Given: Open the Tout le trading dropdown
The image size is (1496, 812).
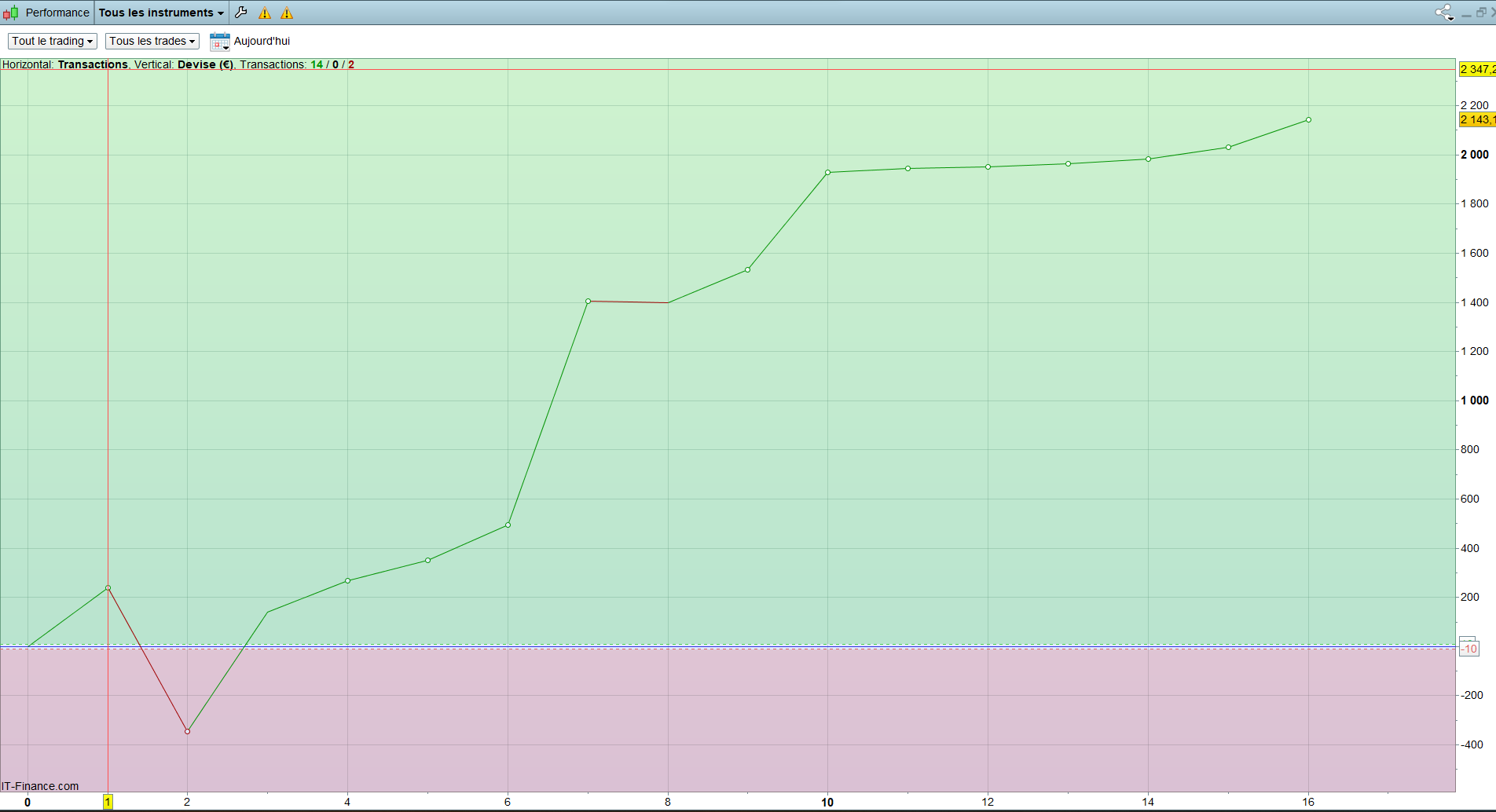Looking at the screenshot, I should point(53,41).
